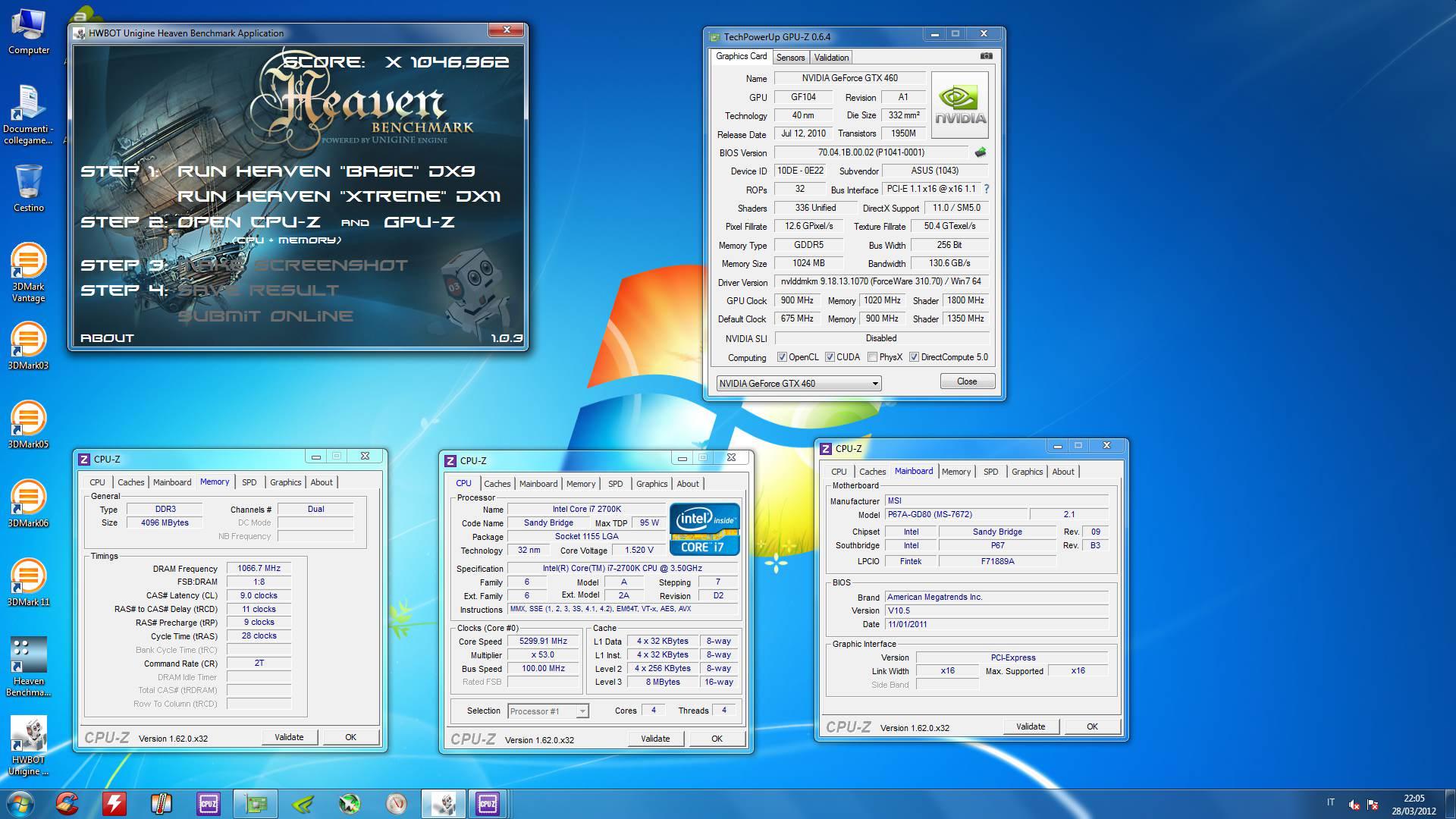Click the Intel Core i7 logo in CPU-Z
Screen dimensions: 1456x819
click(x=704, y=529)
